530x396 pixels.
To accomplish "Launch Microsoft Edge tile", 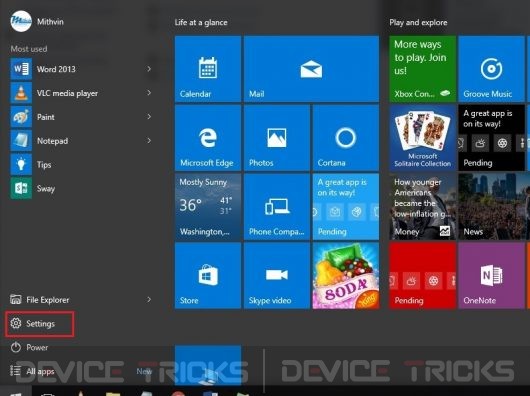I will [208, 138].
